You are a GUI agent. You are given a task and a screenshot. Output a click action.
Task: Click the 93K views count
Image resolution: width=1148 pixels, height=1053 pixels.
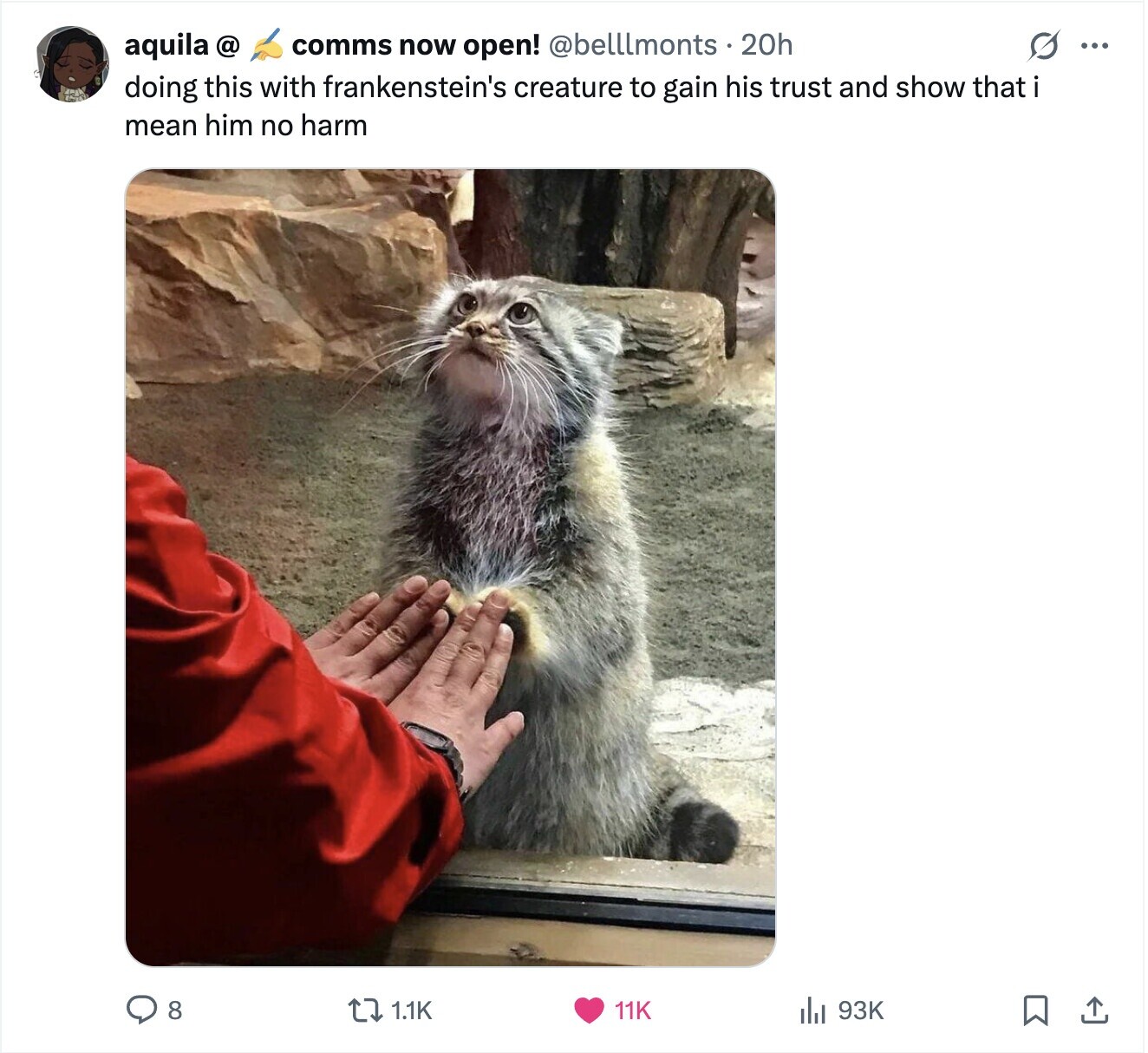point(861,1010)
